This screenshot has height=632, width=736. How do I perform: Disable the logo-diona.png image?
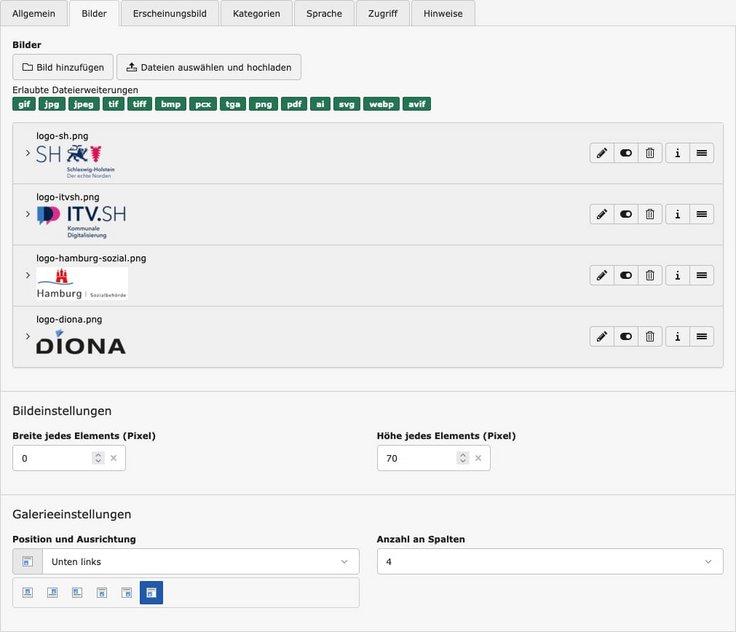626,336
